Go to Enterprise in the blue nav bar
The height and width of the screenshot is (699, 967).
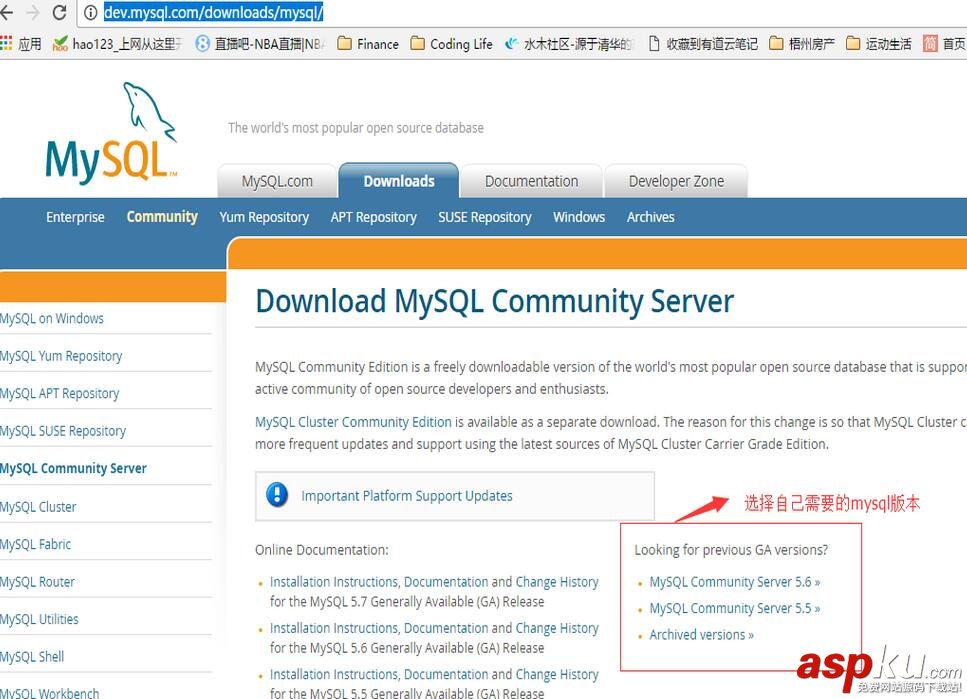pyautogui.click(x=75, y=217)
